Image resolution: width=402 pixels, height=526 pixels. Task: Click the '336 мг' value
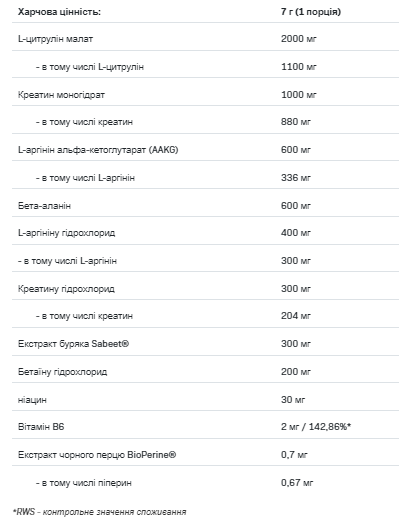[x=296, y=178]
